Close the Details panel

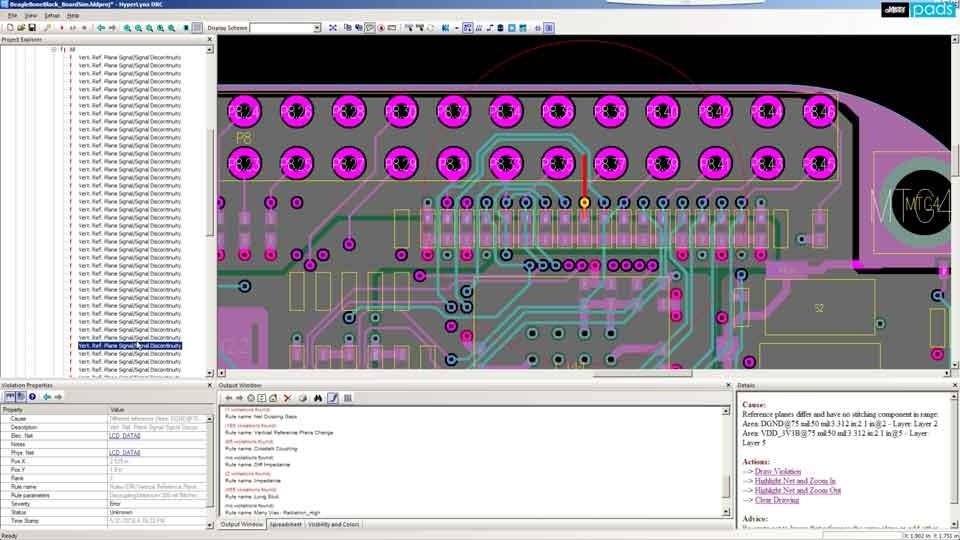[954, 385]
